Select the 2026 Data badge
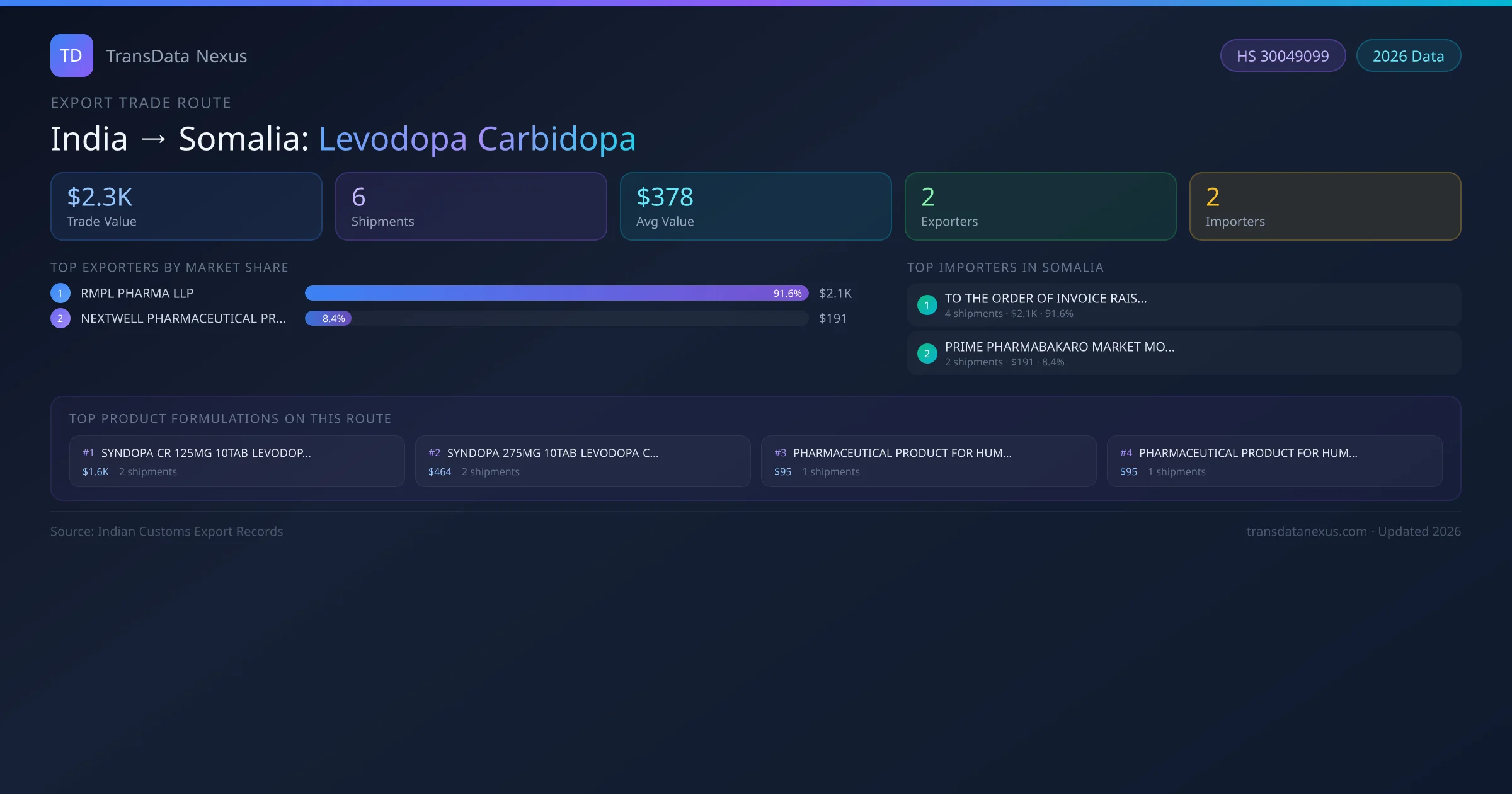The height and width of the screenshot is (794, 1512). [1408, 56]
